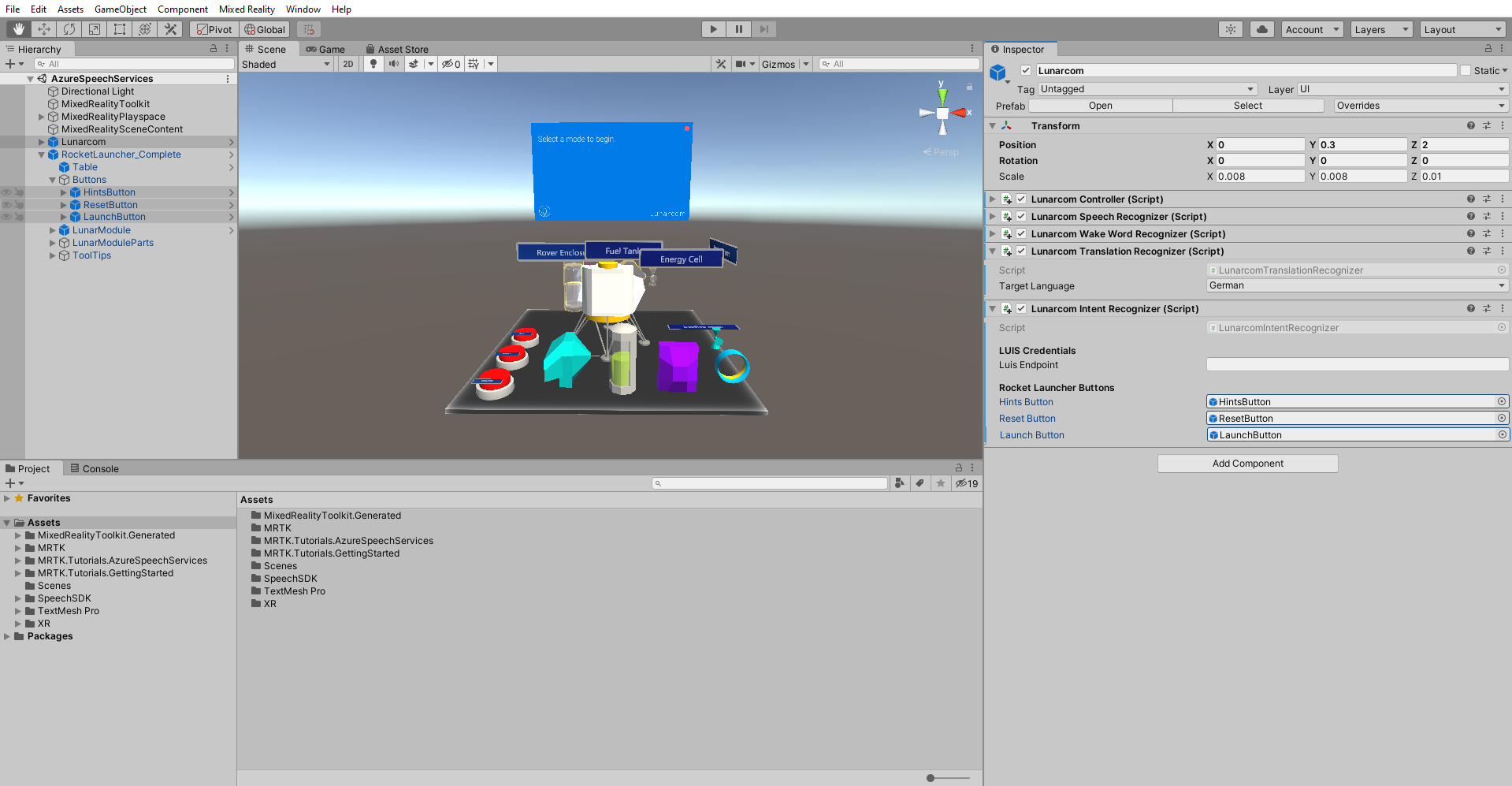This screenshot has width=1512, height=786.
Task: Open the Layout dropdown
Action: pos(1463,29)
